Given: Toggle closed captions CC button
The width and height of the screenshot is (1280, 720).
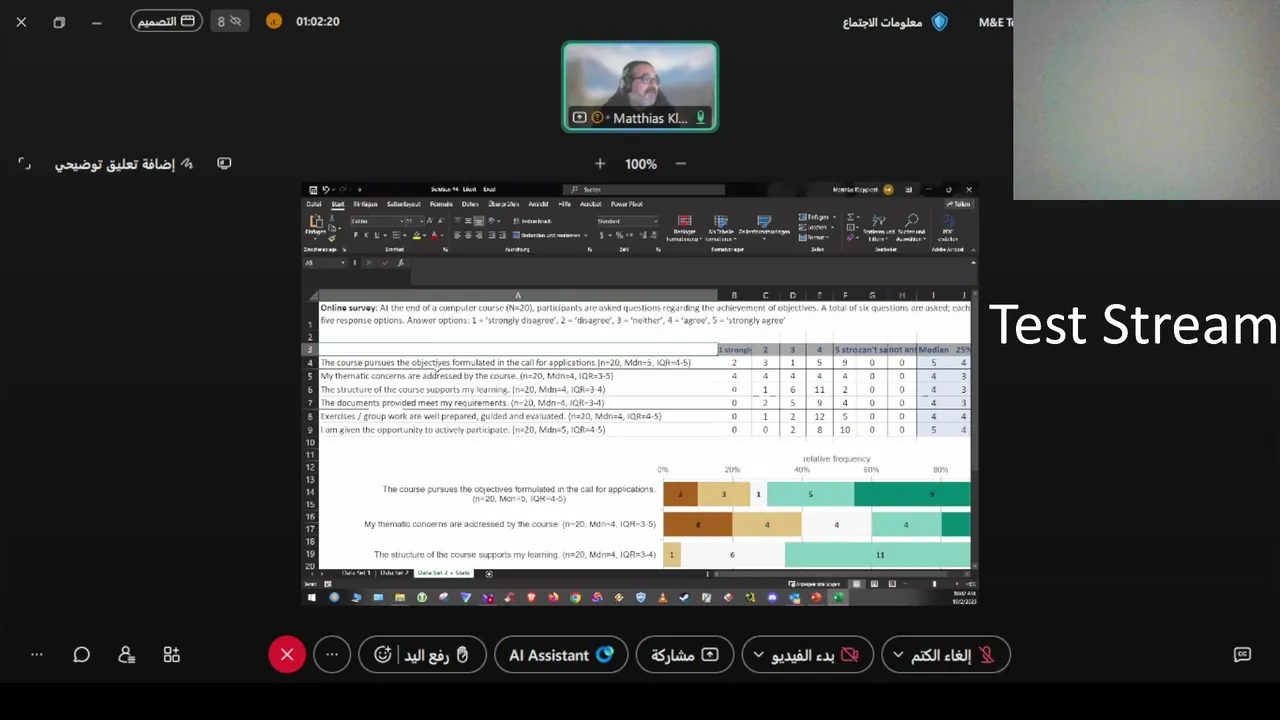Looking at the screenshot, I should (x=1242, y=654).
